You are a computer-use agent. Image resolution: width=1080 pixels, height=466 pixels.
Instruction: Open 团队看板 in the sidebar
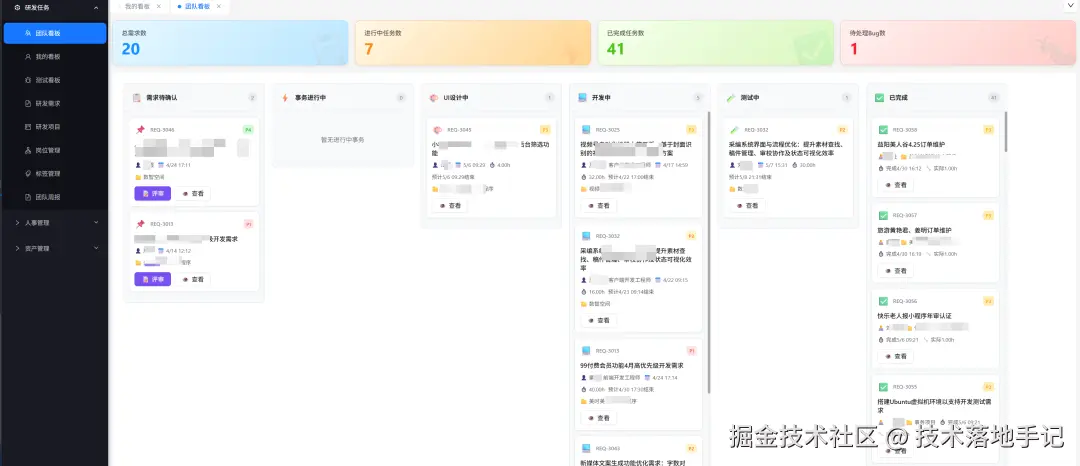pos(55,33)
